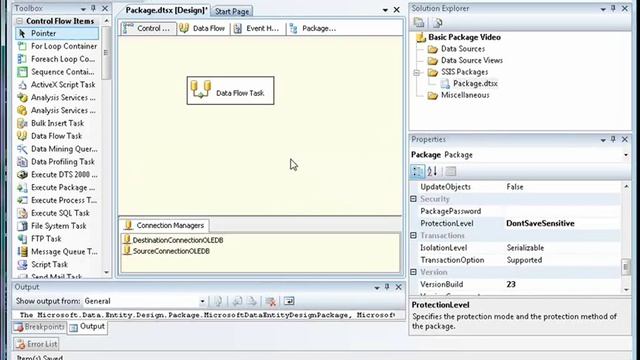Select the Message Queue Task item

[x=57, y=251]
